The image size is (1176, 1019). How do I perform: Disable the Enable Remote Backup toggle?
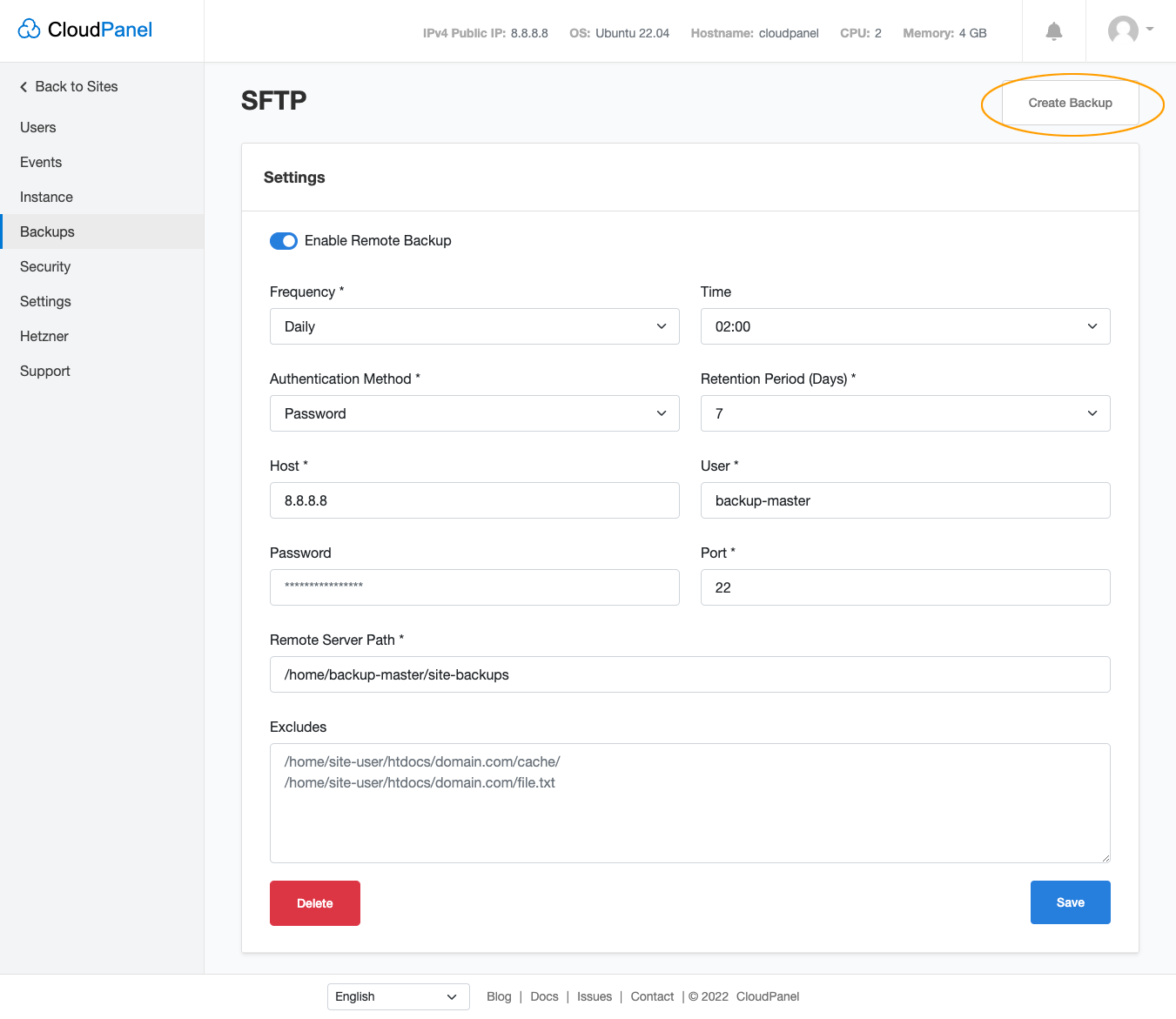[284, 240]
